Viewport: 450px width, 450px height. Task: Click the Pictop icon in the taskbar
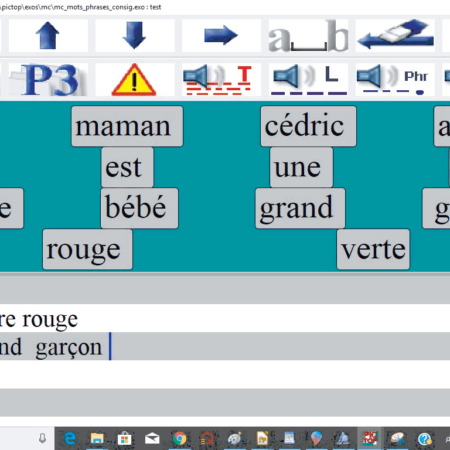click(x=370, y=438)
